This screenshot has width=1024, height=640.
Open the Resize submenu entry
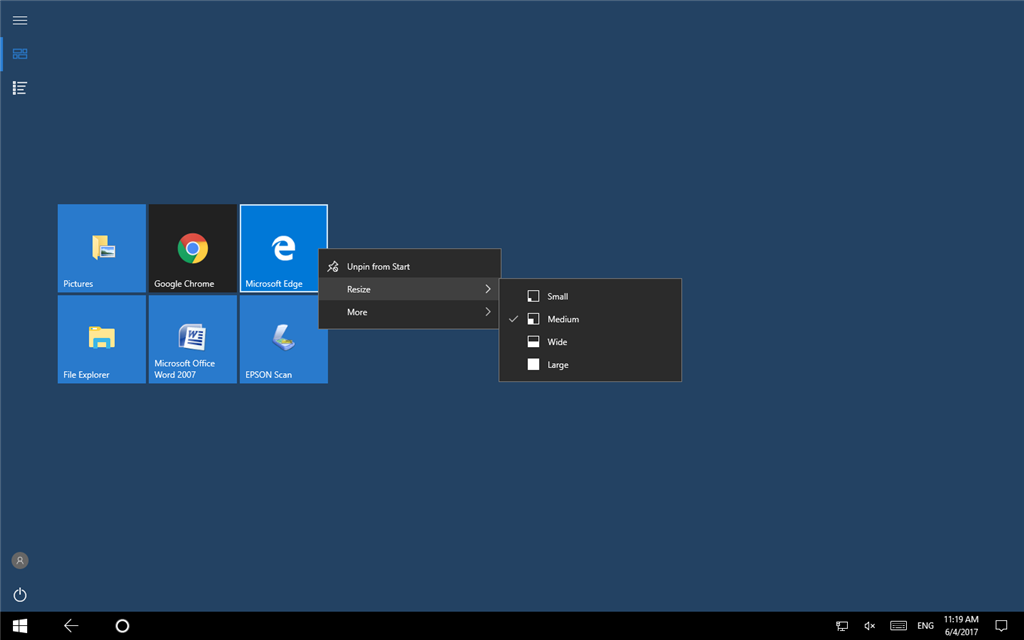pyautogui.click(x=409, y=289)
